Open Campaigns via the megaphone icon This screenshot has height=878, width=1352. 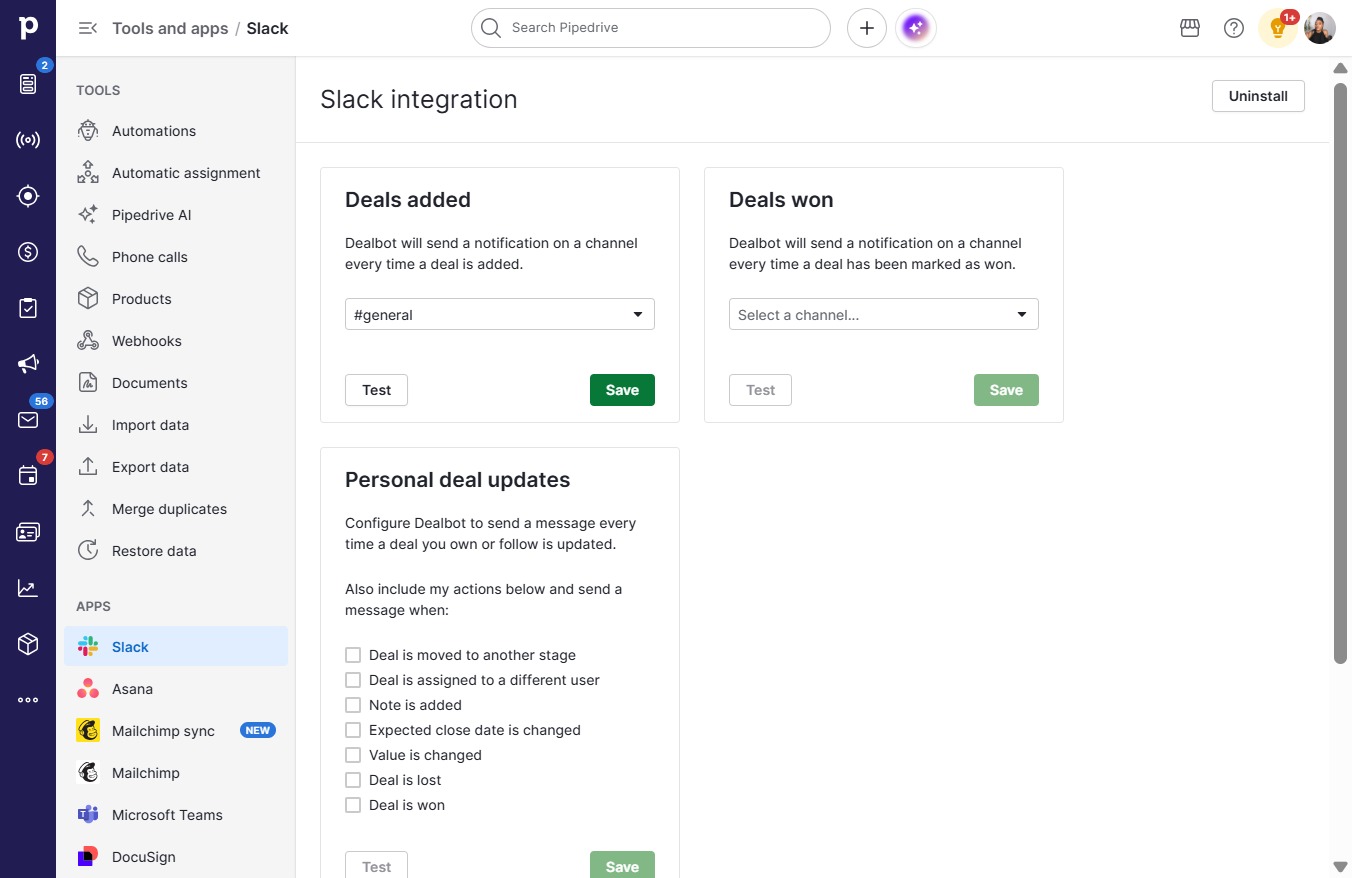pyautogui.click(x=28, y=364)
